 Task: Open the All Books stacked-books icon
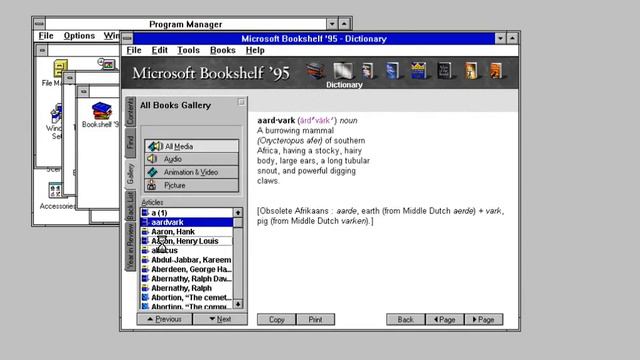click(x=316, y=71)
